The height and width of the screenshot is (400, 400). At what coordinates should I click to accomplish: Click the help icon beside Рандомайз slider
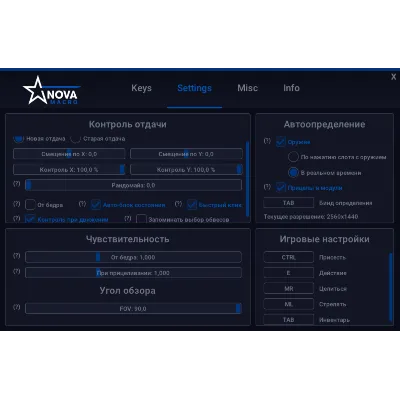[17, 184]
